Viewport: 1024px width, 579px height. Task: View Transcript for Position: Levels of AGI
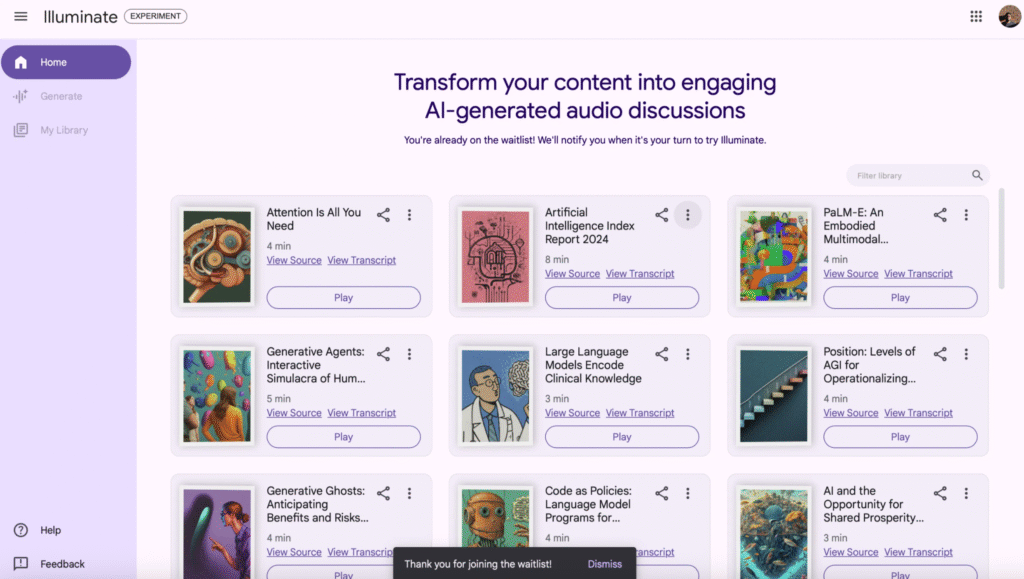tap(918, 413)
